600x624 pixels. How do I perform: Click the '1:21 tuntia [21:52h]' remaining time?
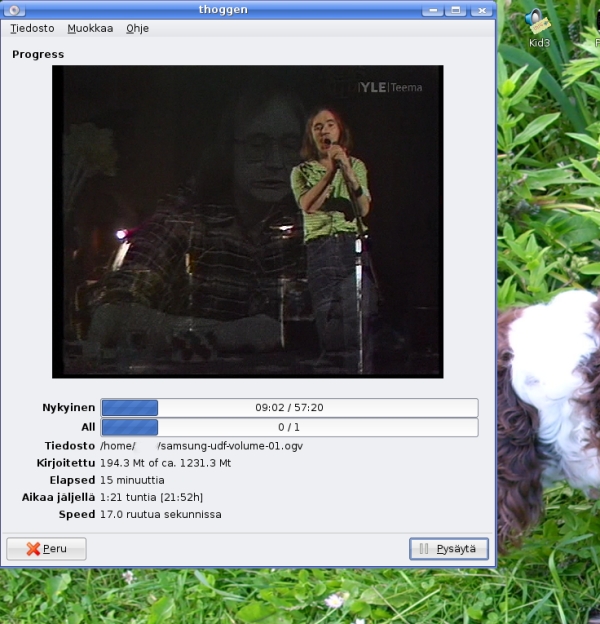click(x=152, y=497)
